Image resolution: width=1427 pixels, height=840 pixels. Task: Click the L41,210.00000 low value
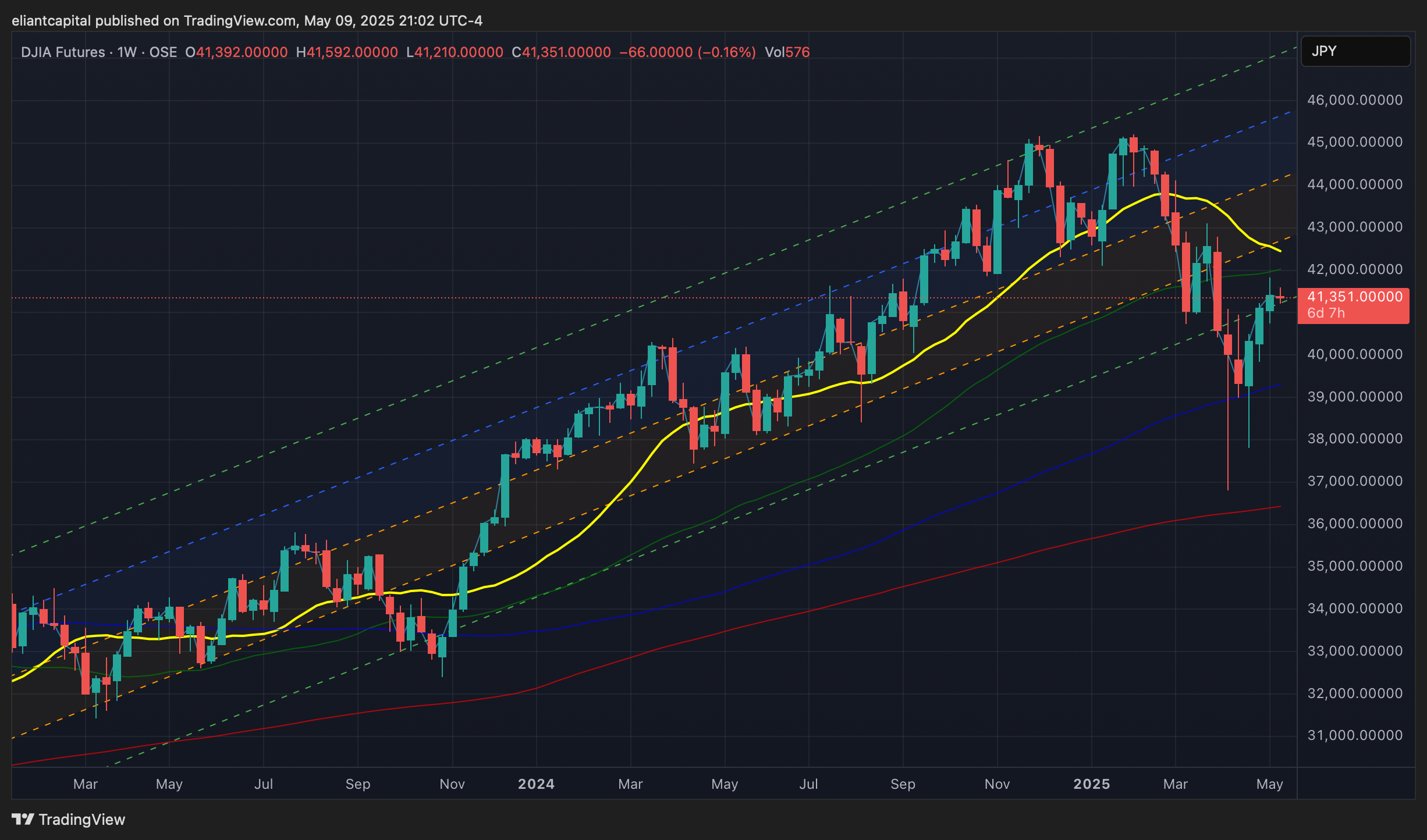455,52
